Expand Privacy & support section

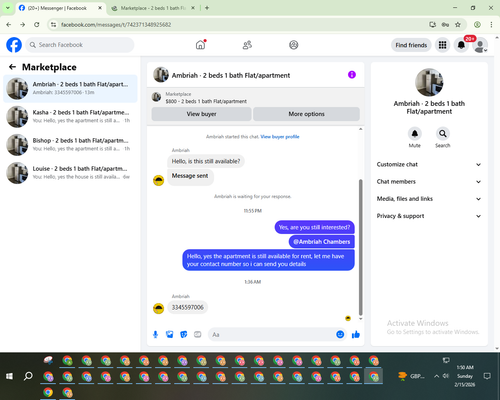tap(429, 216)
